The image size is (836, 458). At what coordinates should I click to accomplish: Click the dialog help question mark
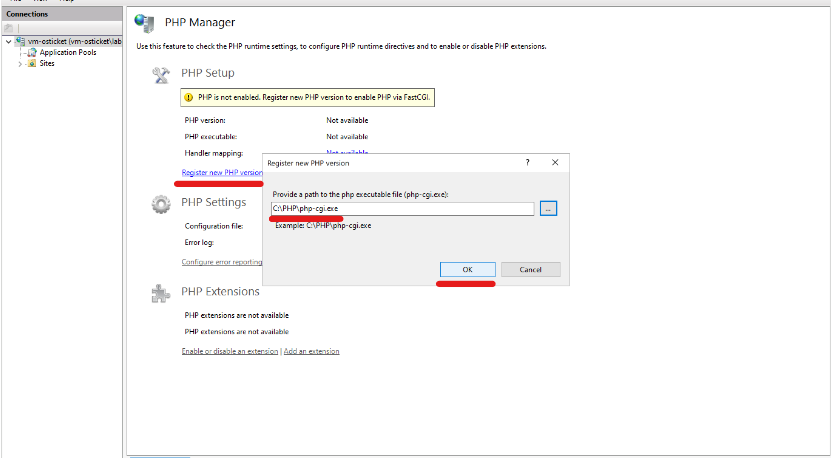click(x=527, y=163)
